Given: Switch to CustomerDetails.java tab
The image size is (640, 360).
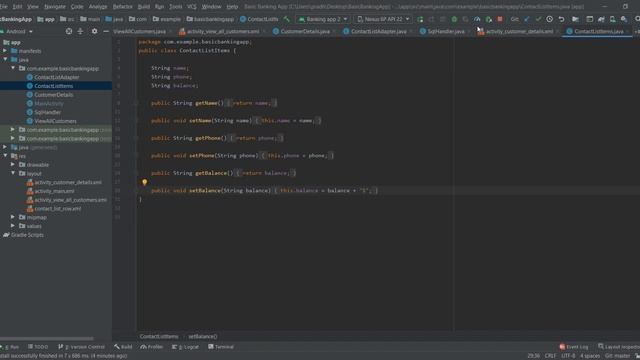Looking at the screenshot, I should coord(304,31).
